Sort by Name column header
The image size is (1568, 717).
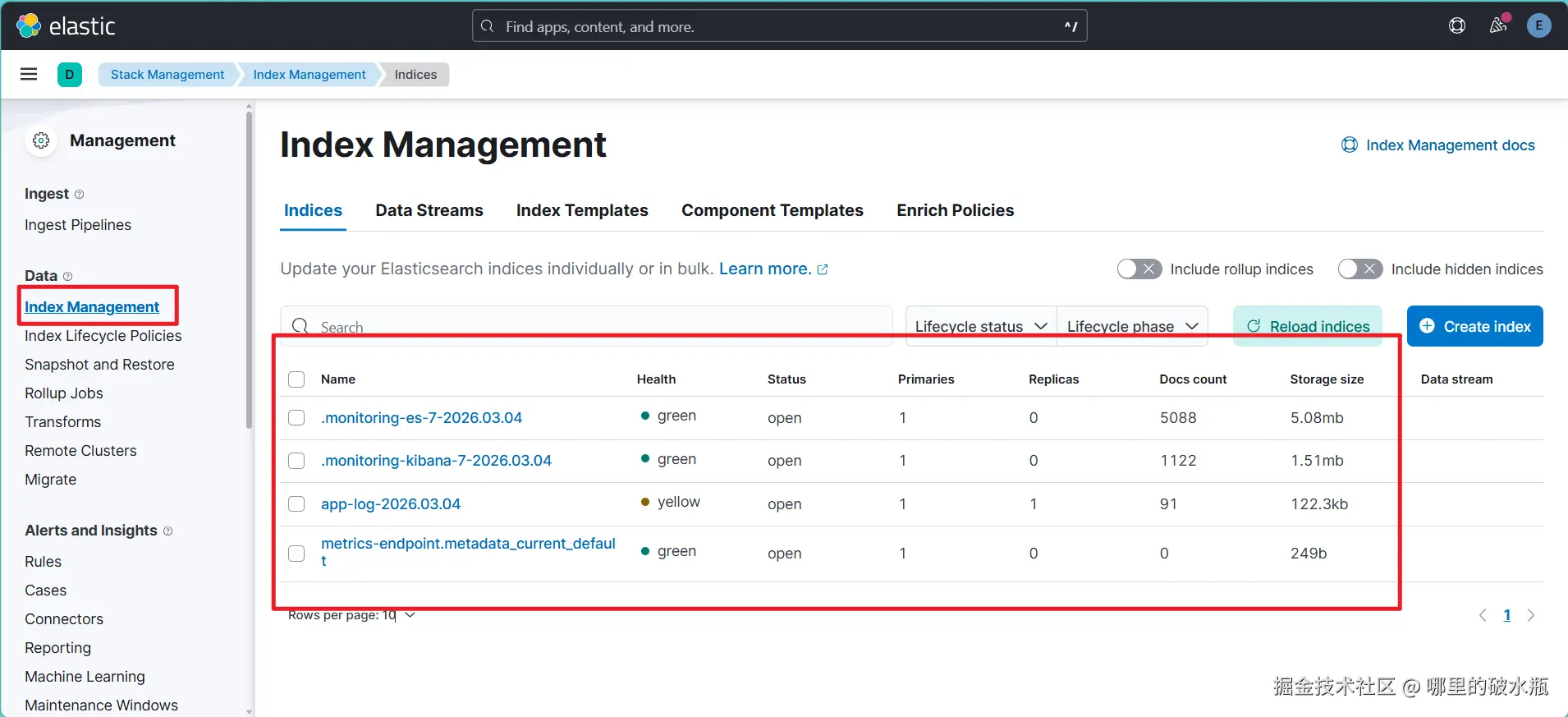pyautogui.click(x=338, y=379)
